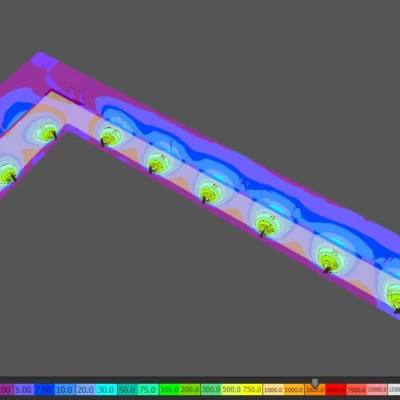
Task: Pick the 7500.0 legend swatch
Action: pyautogui.click(x=356, y=389)
